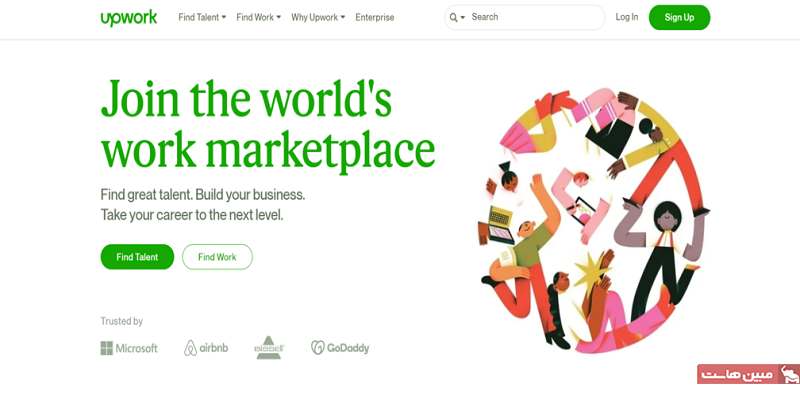Click the search magnifier icon

coord(453,18)
